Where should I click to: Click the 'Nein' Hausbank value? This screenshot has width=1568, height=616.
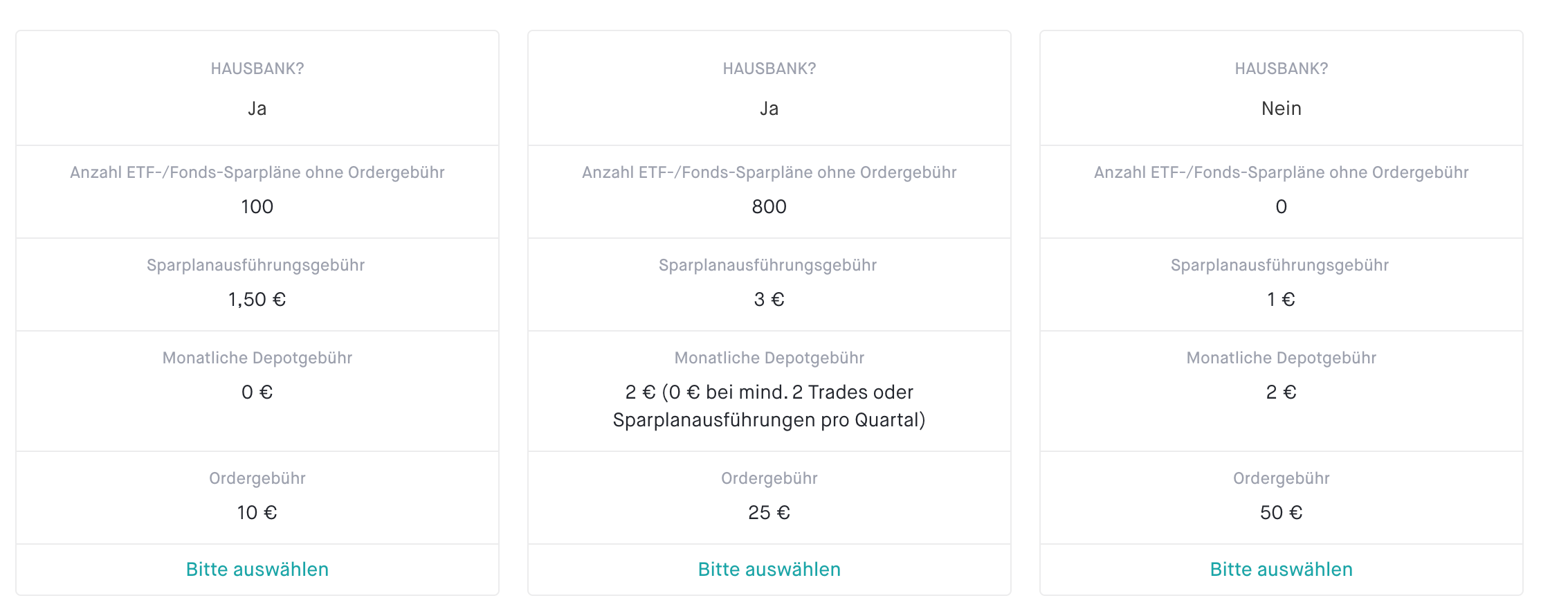click(x=1281, y=109)
